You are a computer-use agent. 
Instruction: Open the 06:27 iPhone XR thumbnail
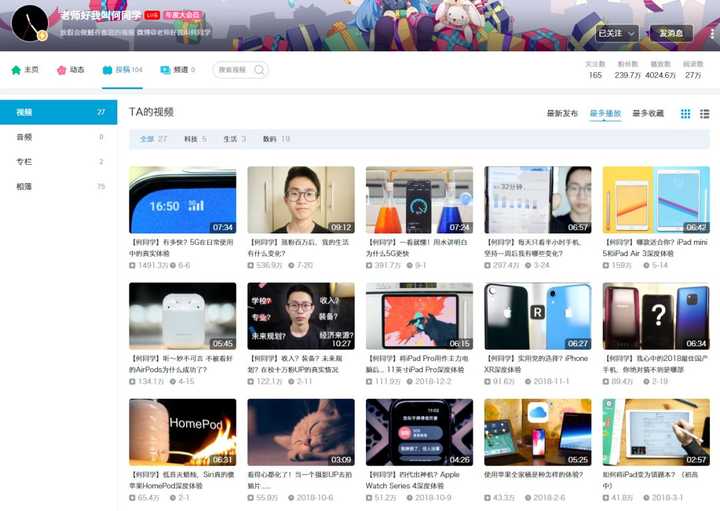(x=538, y=316)
